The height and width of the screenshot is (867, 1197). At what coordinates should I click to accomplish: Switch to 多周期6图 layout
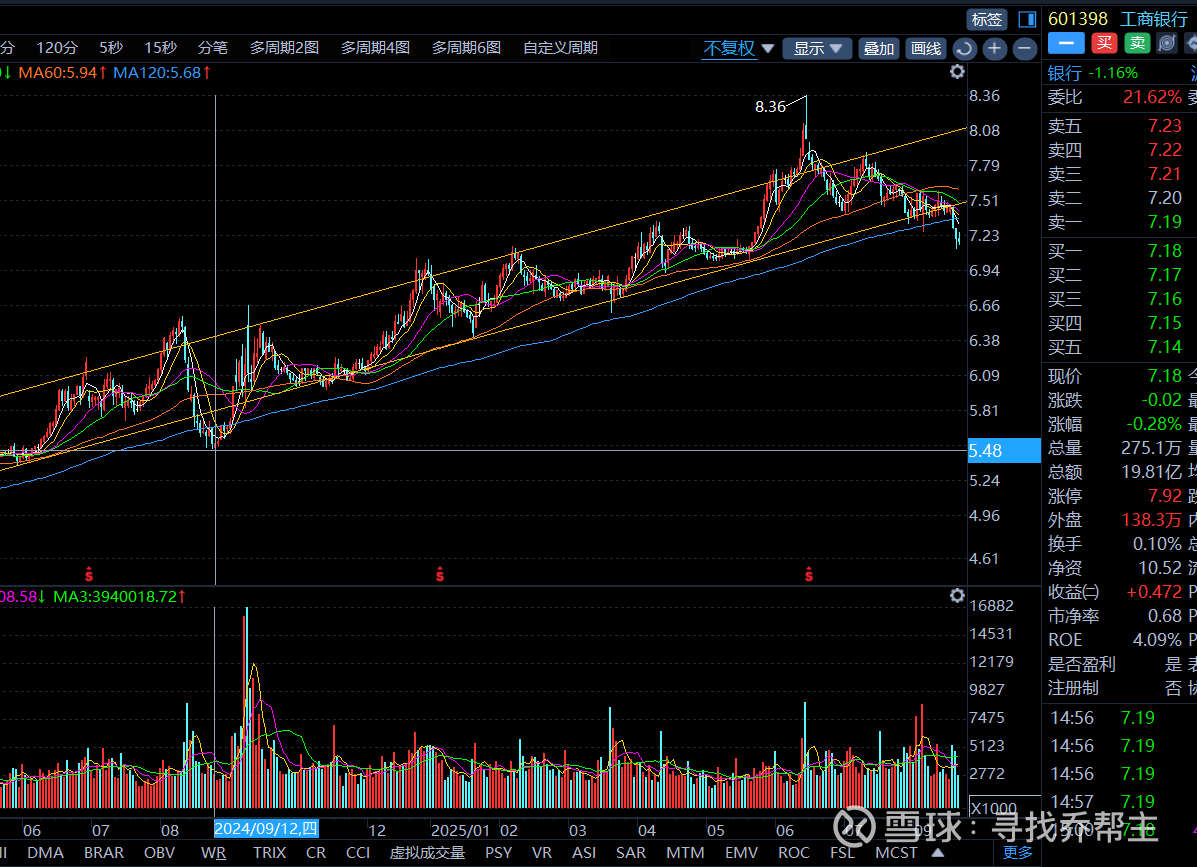(x=466, y=47)
